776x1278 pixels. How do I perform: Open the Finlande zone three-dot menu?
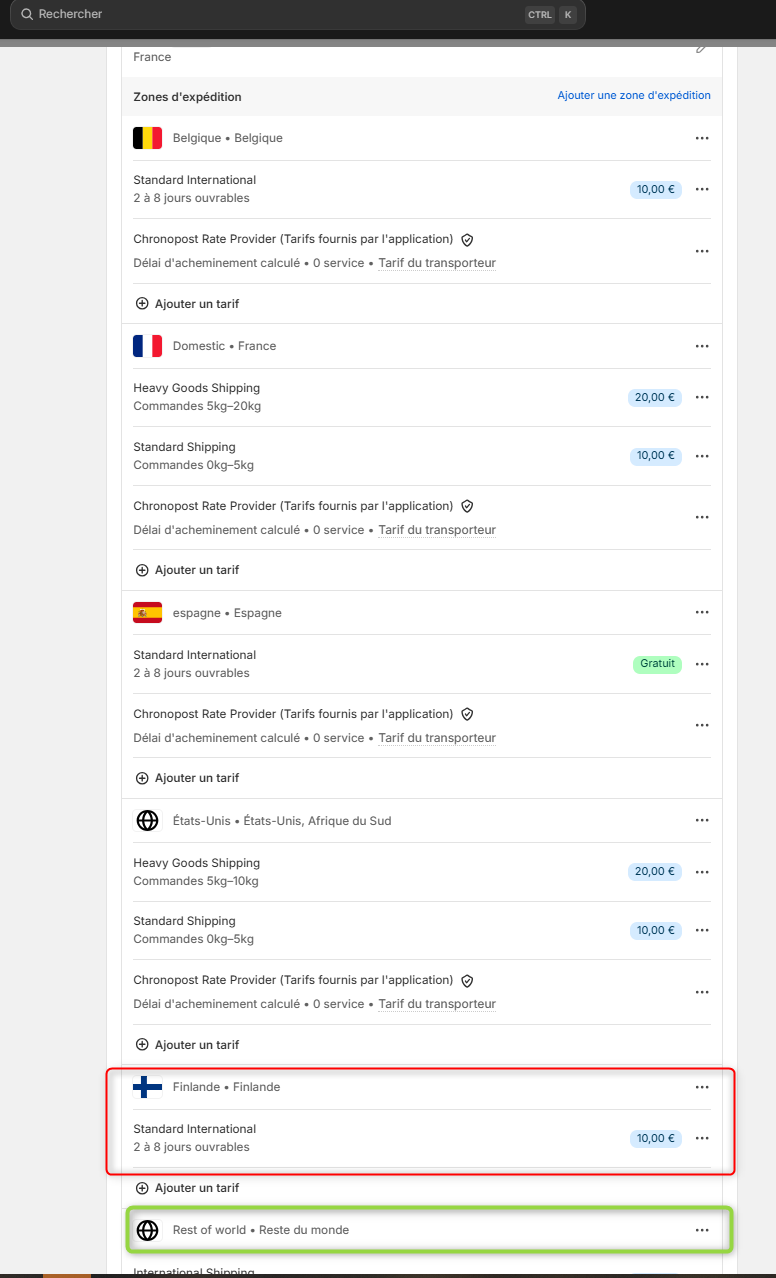(702, 1087)
